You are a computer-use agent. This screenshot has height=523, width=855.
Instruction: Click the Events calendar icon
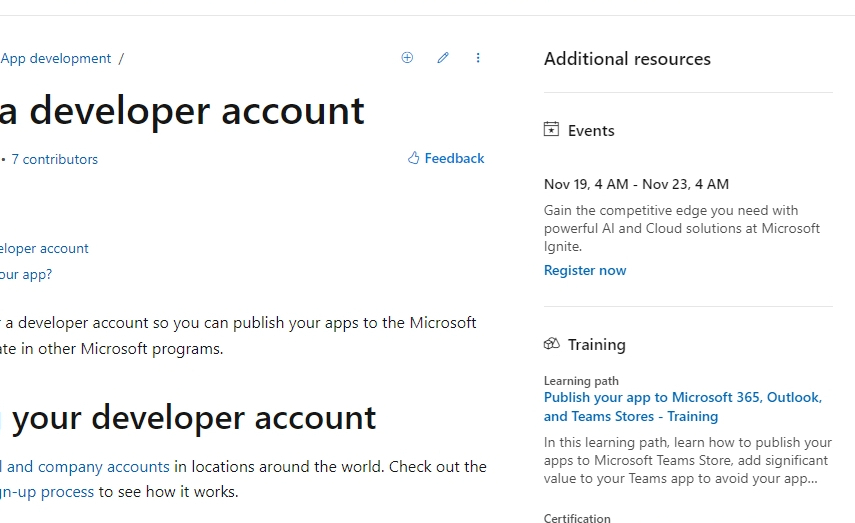tap(551, 129)
